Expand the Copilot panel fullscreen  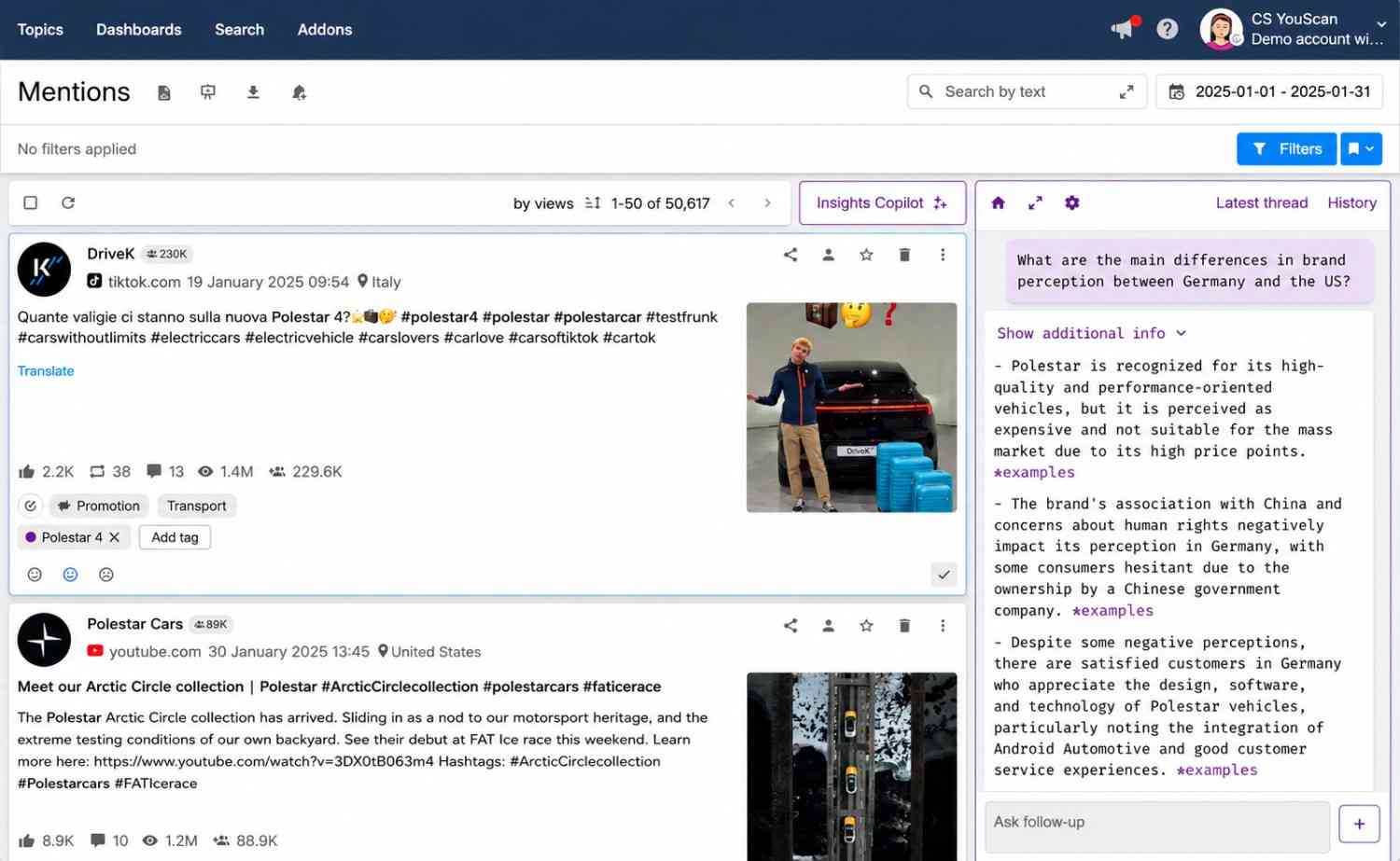(1035, 202)
